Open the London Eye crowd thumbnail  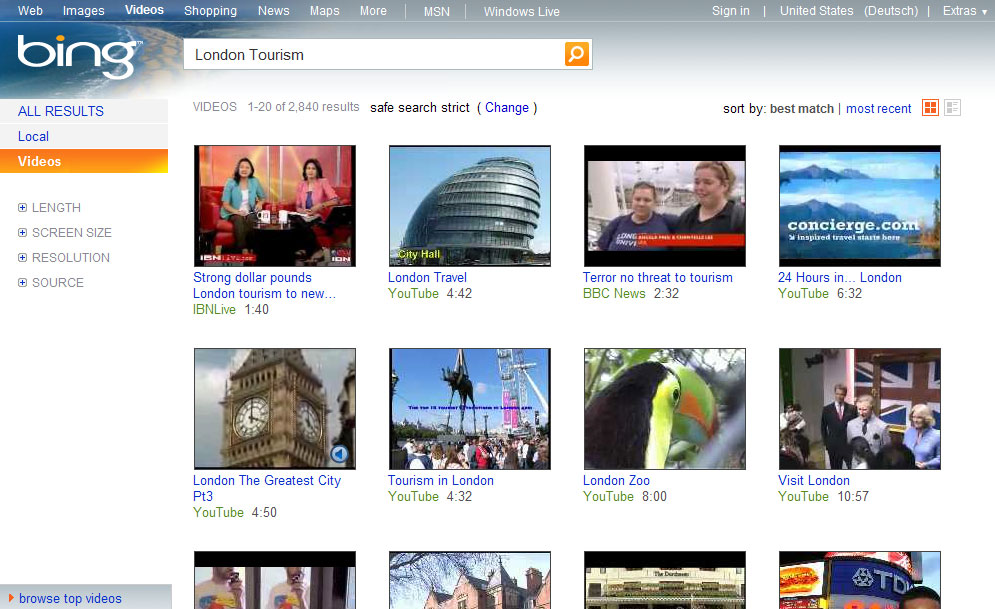(470, 409)
